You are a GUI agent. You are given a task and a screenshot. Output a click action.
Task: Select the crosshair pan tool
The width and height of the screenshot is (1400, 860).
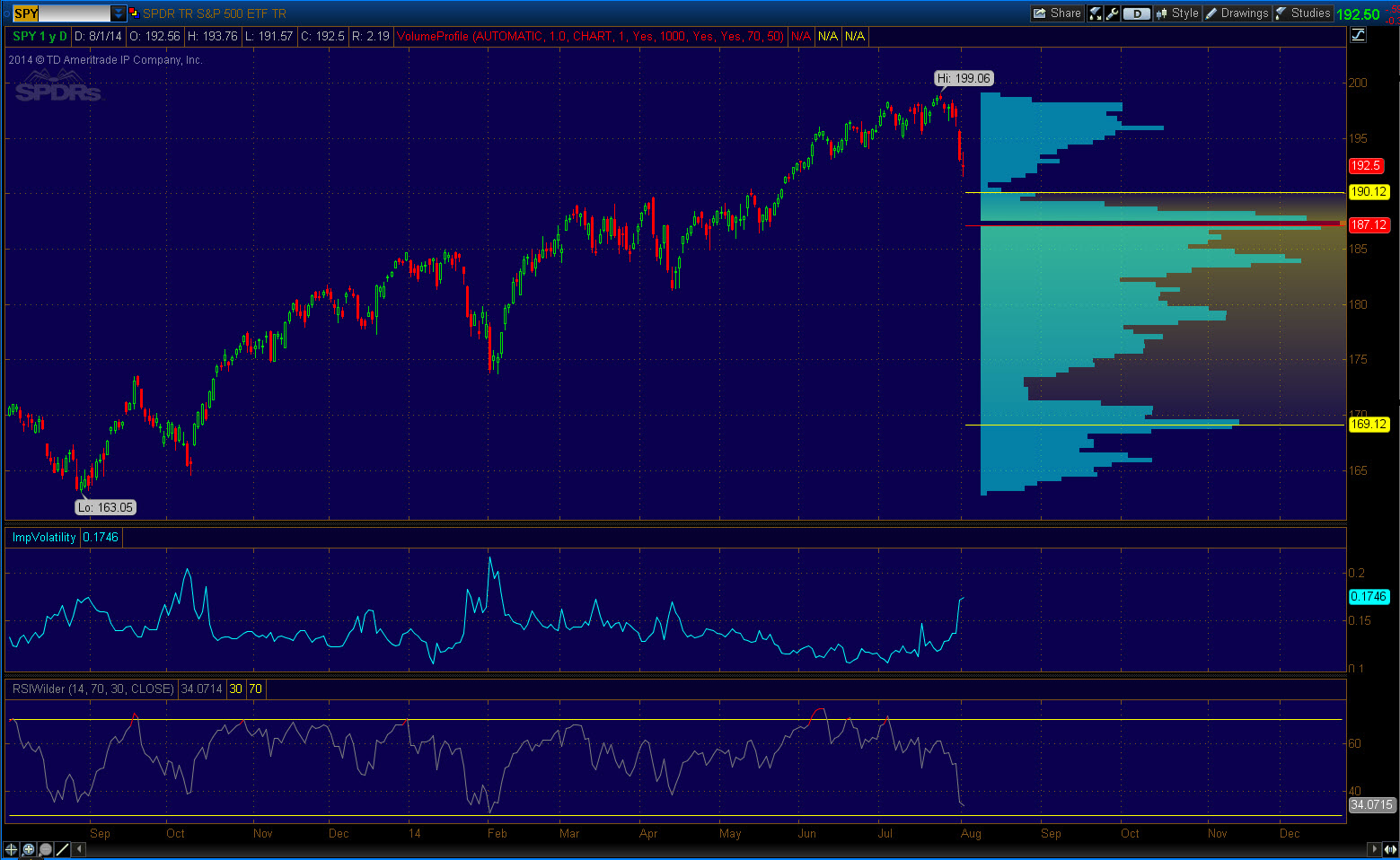click(12, 849)
